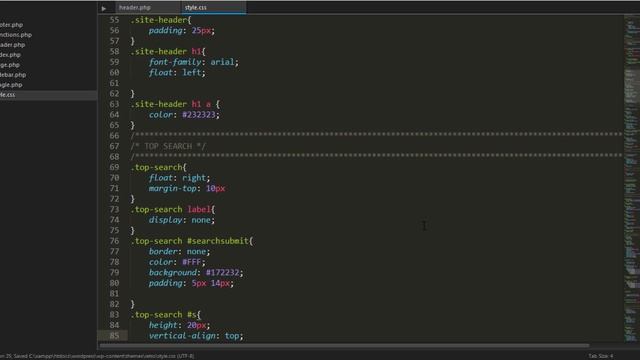The width and height of the screenshot is (640, 360).
Task: Click background value #172232 on line 79
Action: click(222, 272)
